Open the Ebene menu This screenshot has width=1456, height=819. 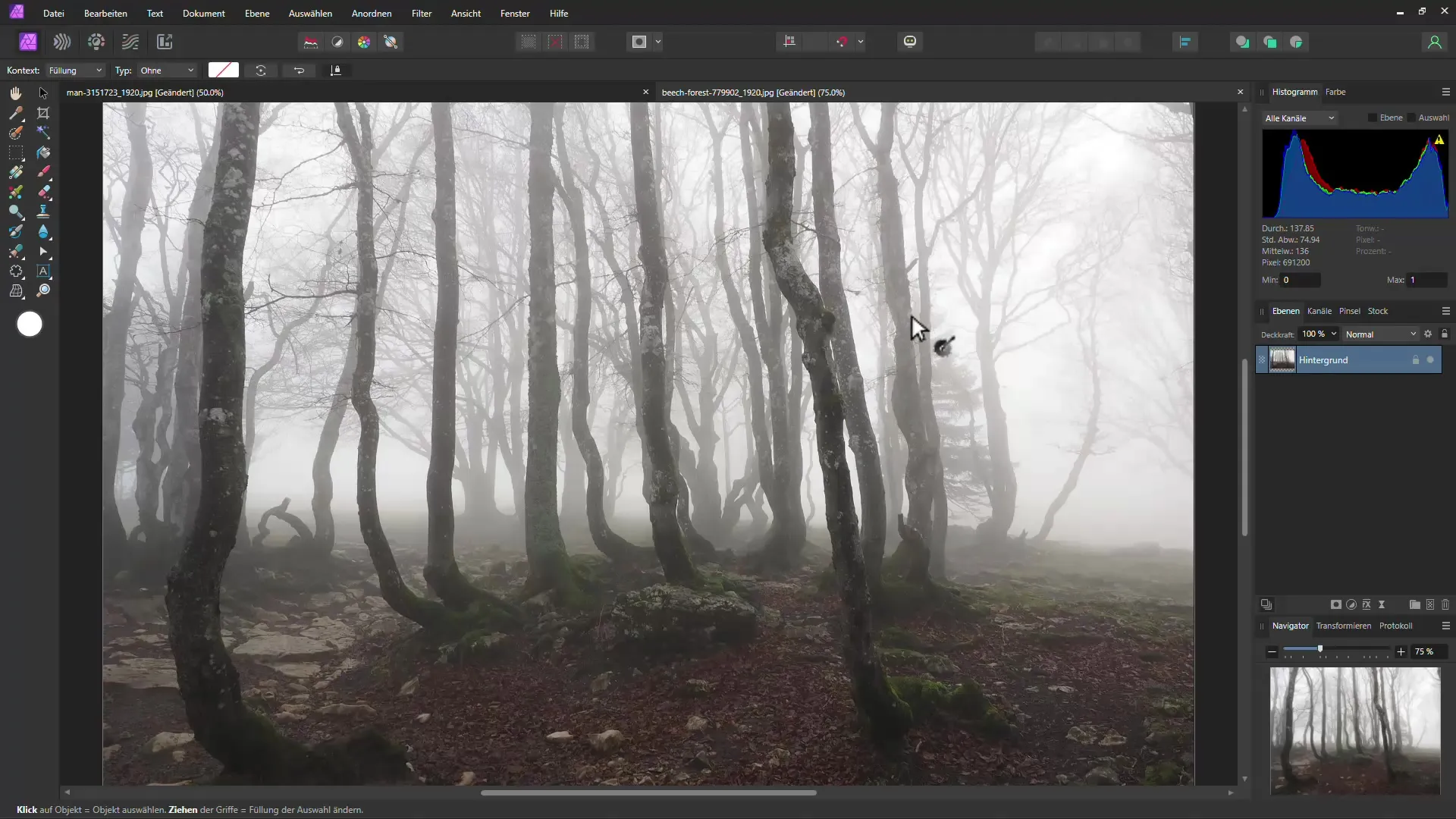[x=257, y=13]
